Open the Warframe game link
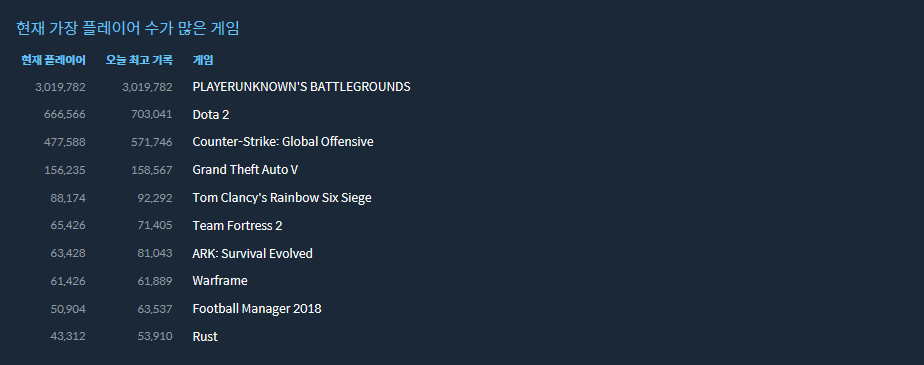 pos(220,281)
